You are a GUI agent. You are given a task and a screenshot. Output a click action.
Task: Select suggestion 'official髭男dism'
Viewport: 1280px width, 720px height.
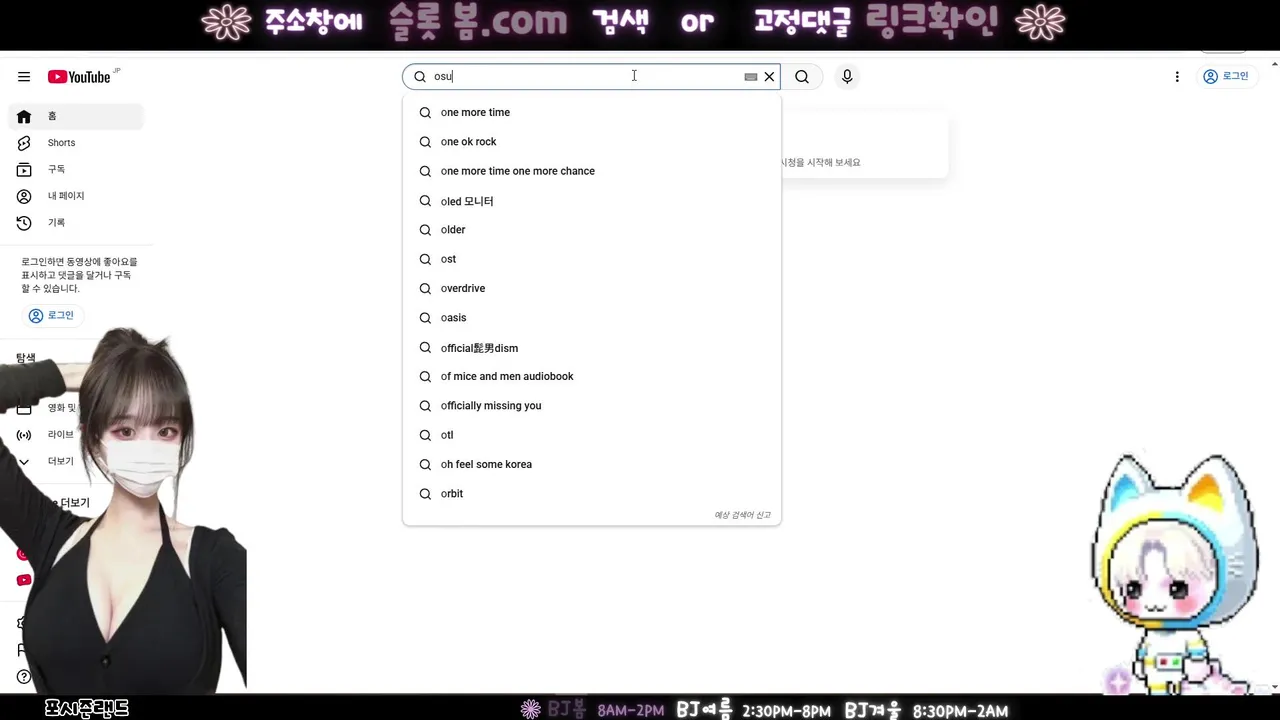592,348
